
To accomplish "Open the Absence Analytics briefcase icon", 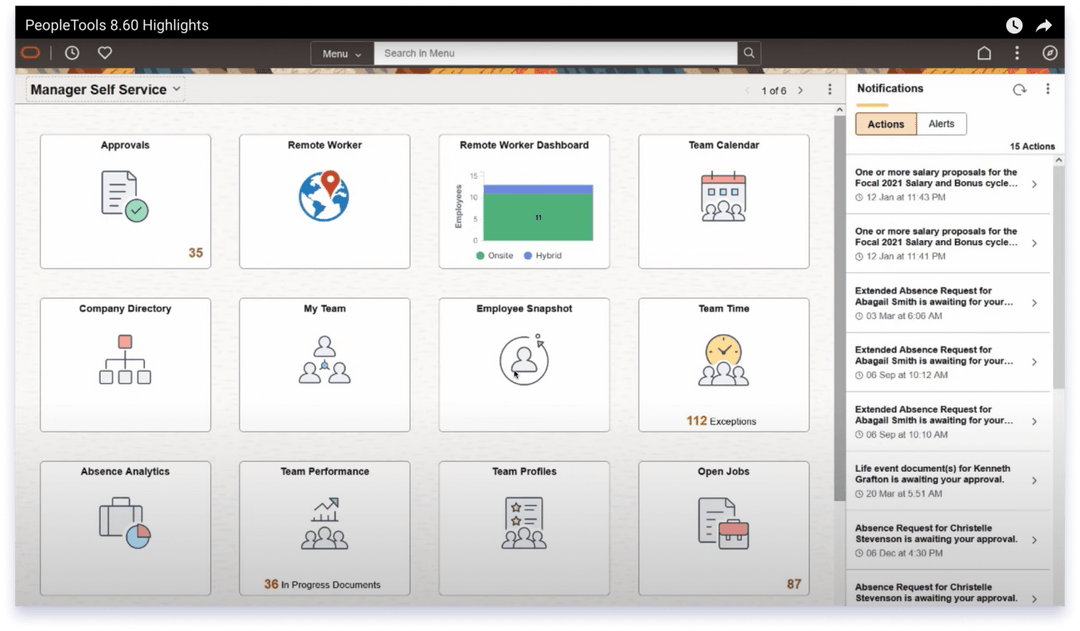I will point(124,523).
